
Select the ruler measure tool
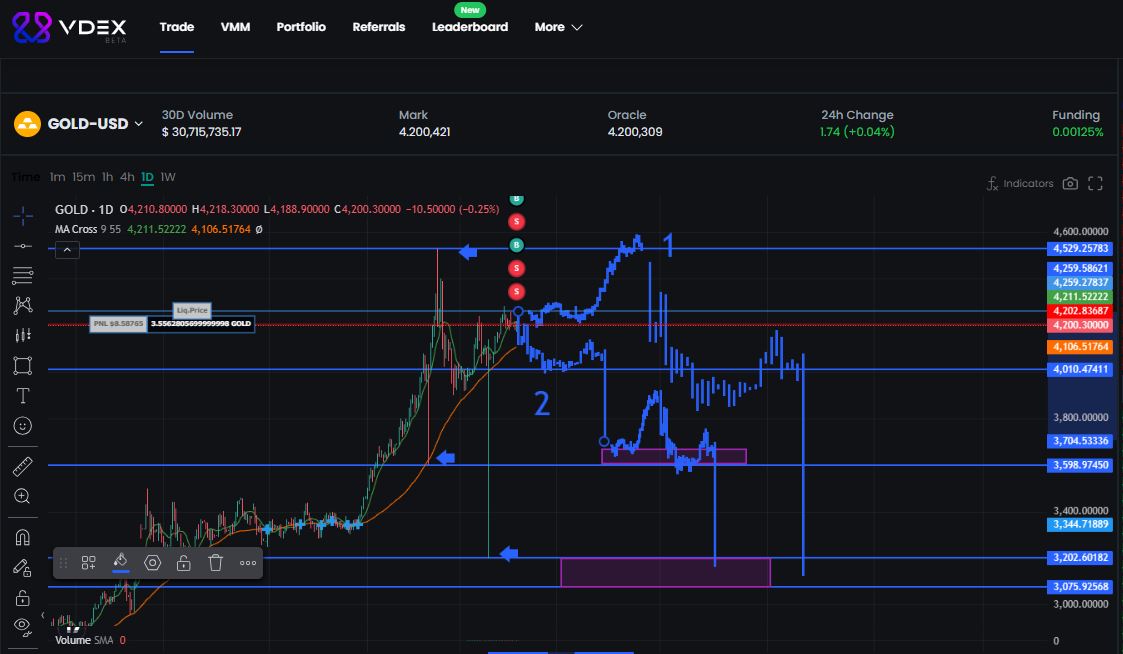pos(22,466)
